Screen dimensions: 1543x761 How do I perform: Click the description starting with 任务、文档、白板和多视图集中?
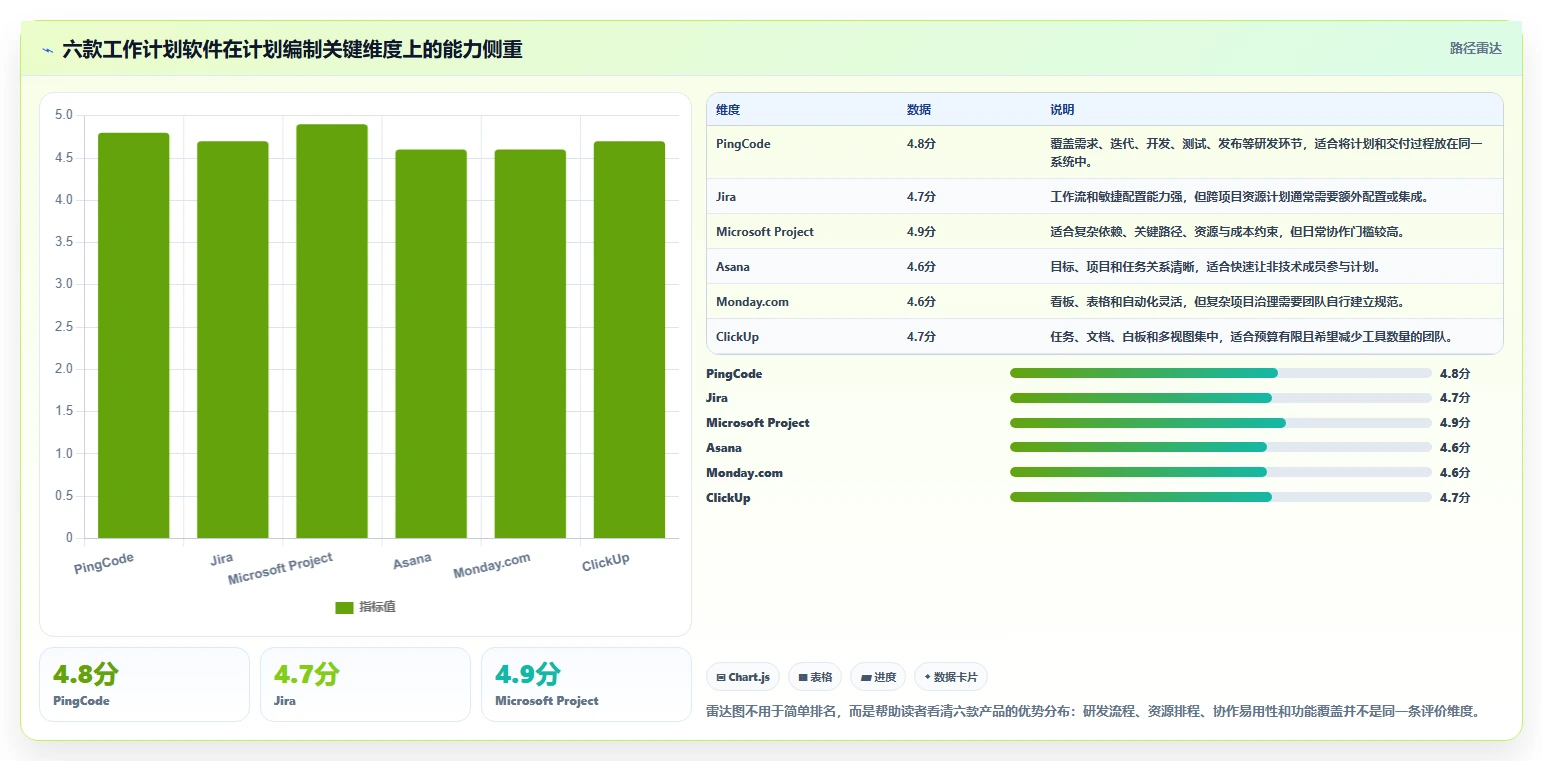click(x=1251, y=337)
